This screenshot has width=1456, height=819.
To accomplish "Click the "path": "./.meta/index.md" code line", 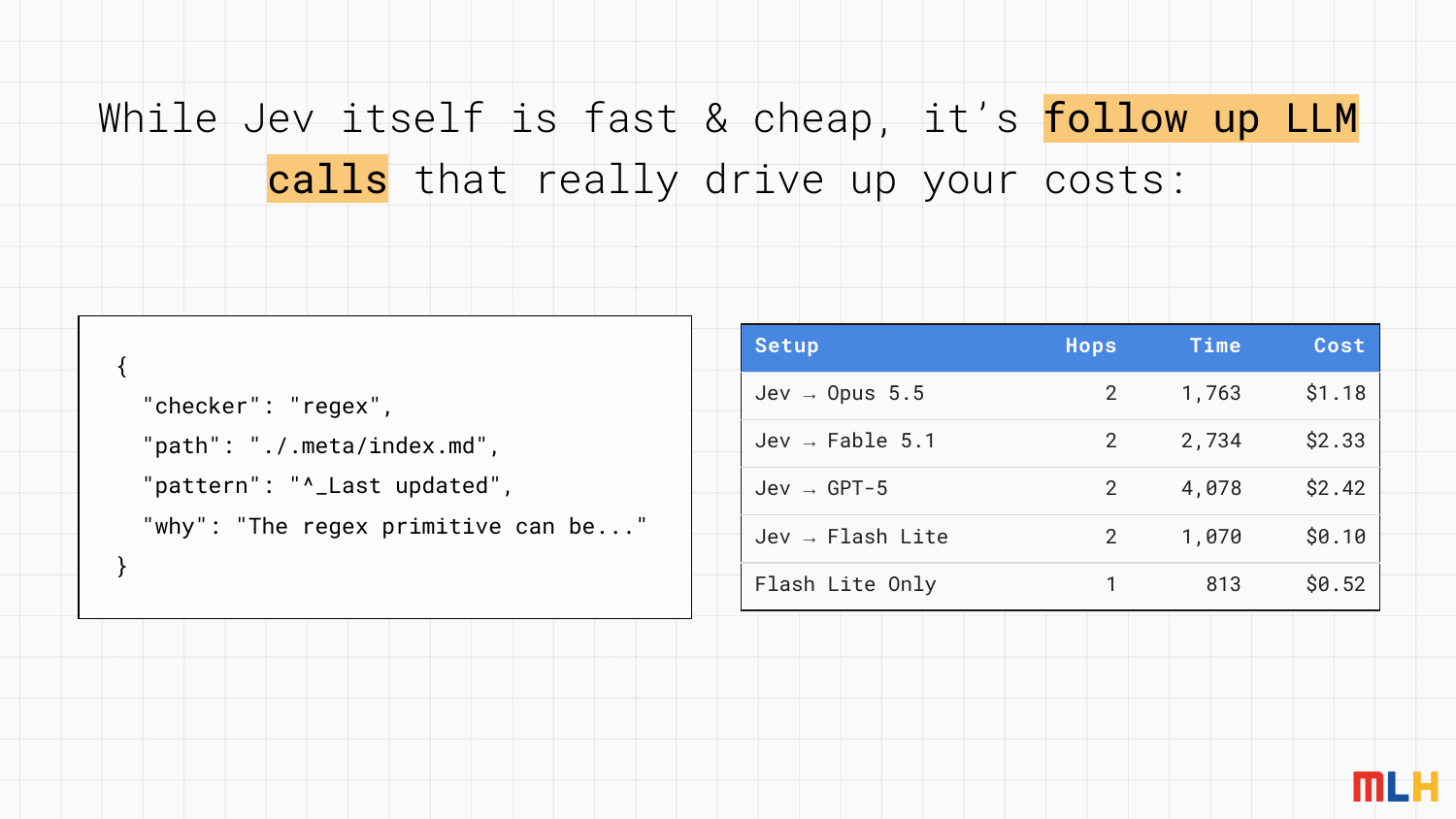I will tap(321, 446).
